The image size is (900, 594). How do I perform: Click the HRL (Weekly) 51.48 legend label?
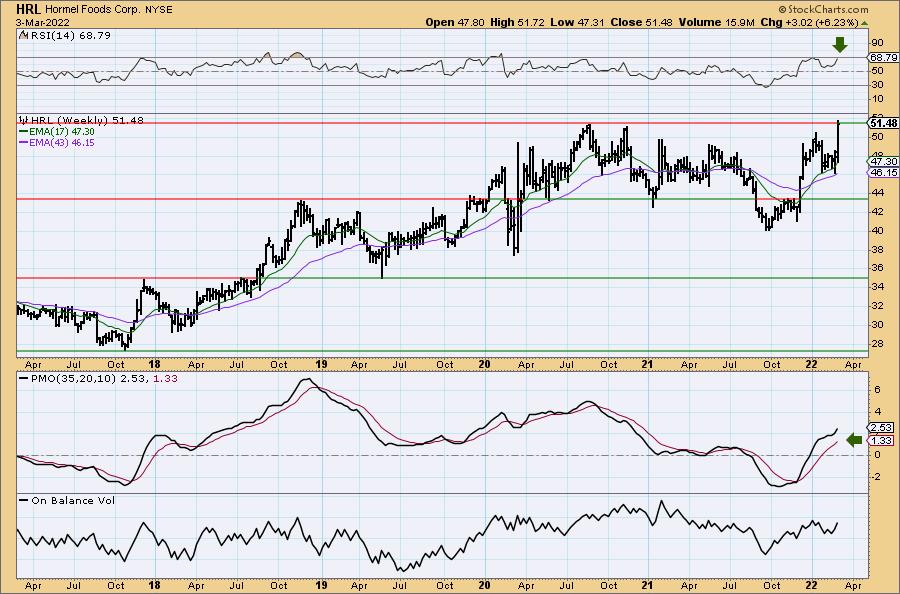[87, 120]
